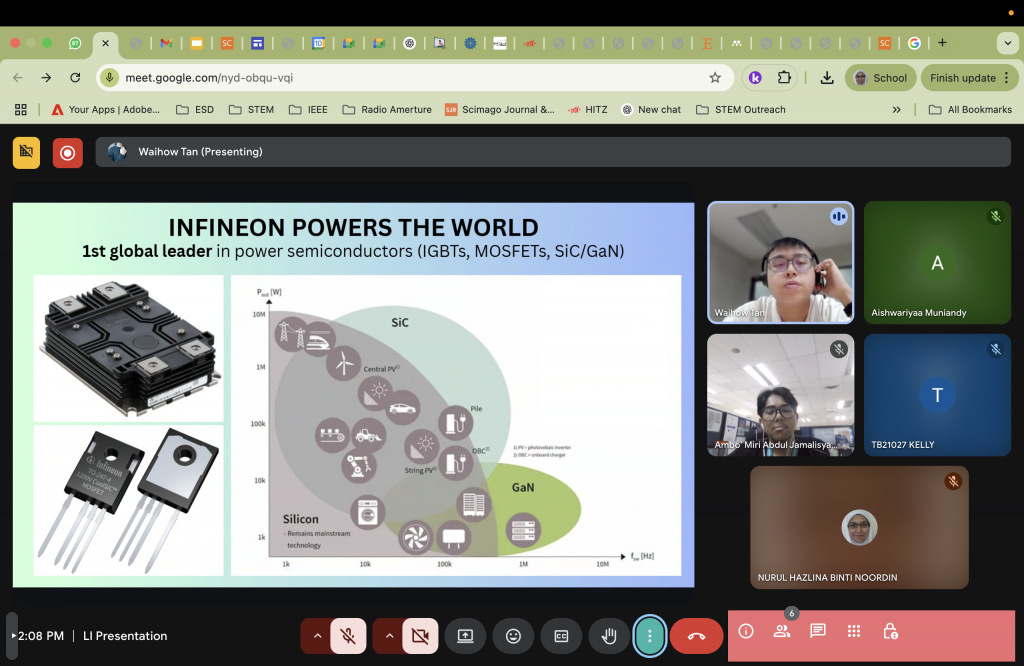Click the microphone permission icon in address bar
Screen dimensions: 1024x666
[110, 78]
